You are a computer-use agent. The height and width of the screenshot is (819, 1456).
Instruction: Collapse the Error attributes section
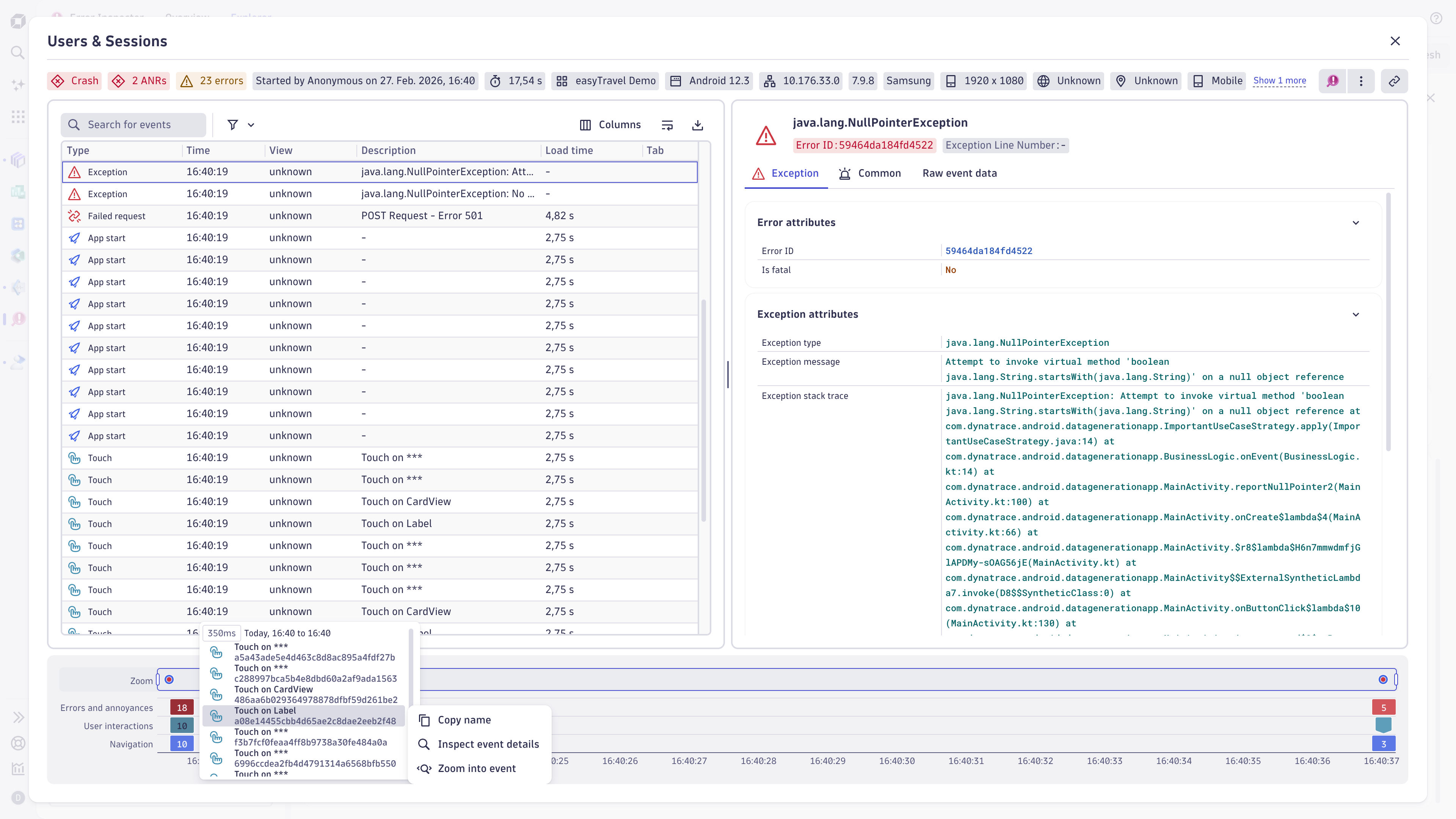coord(1356,222)
